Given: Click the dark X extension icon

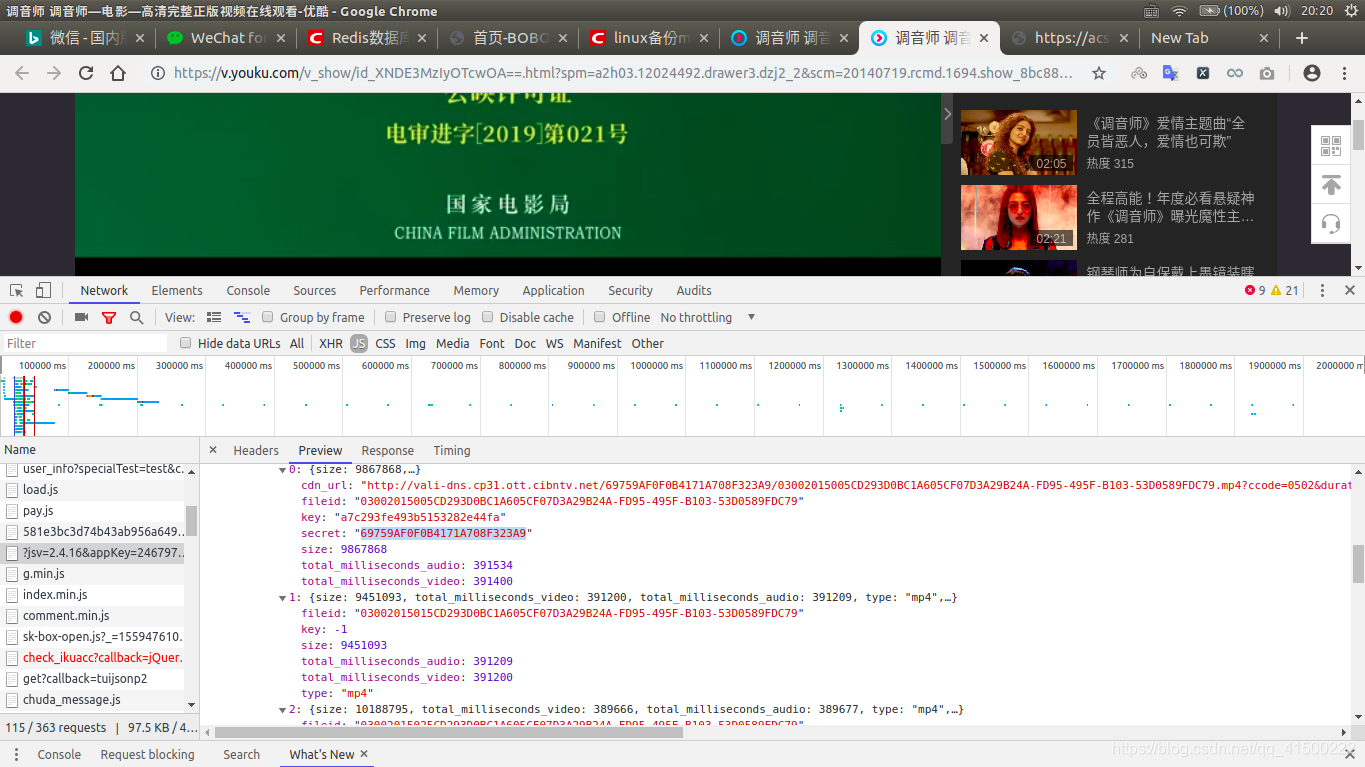Looking at the screenshot, I should click(1203, 73).
